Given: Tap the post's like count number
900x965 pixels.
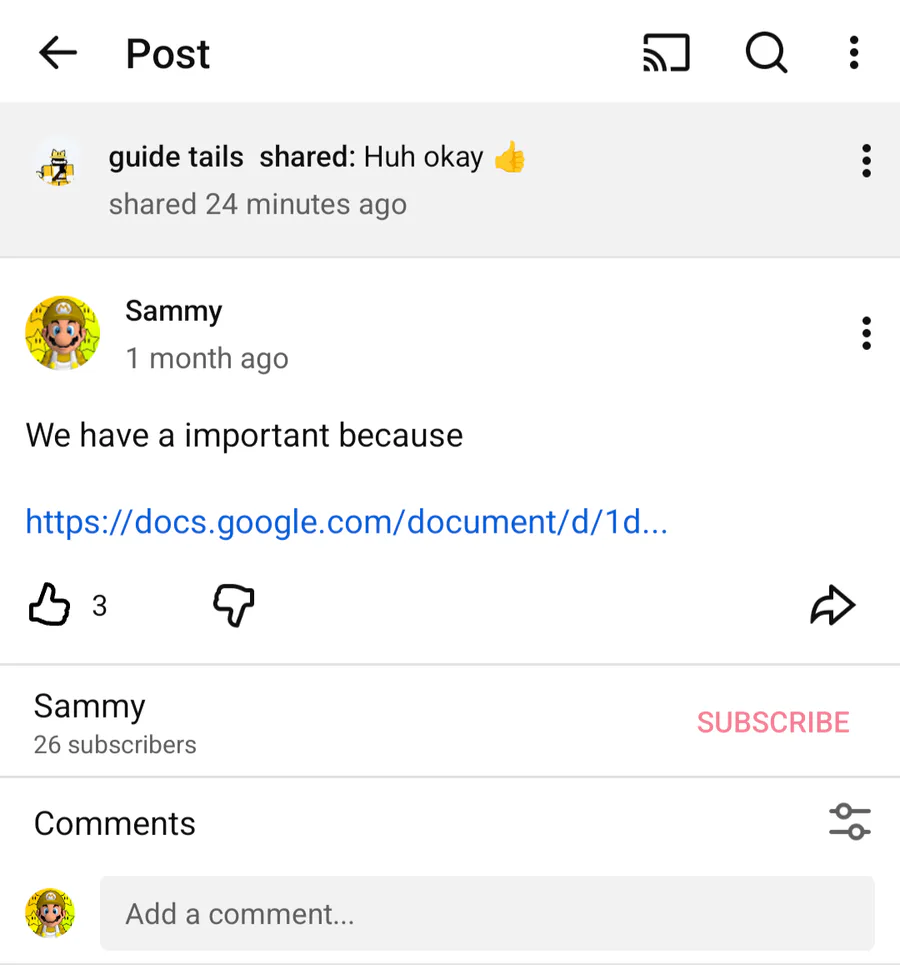Looking at the screenshot, I should [x=99, y=606].
